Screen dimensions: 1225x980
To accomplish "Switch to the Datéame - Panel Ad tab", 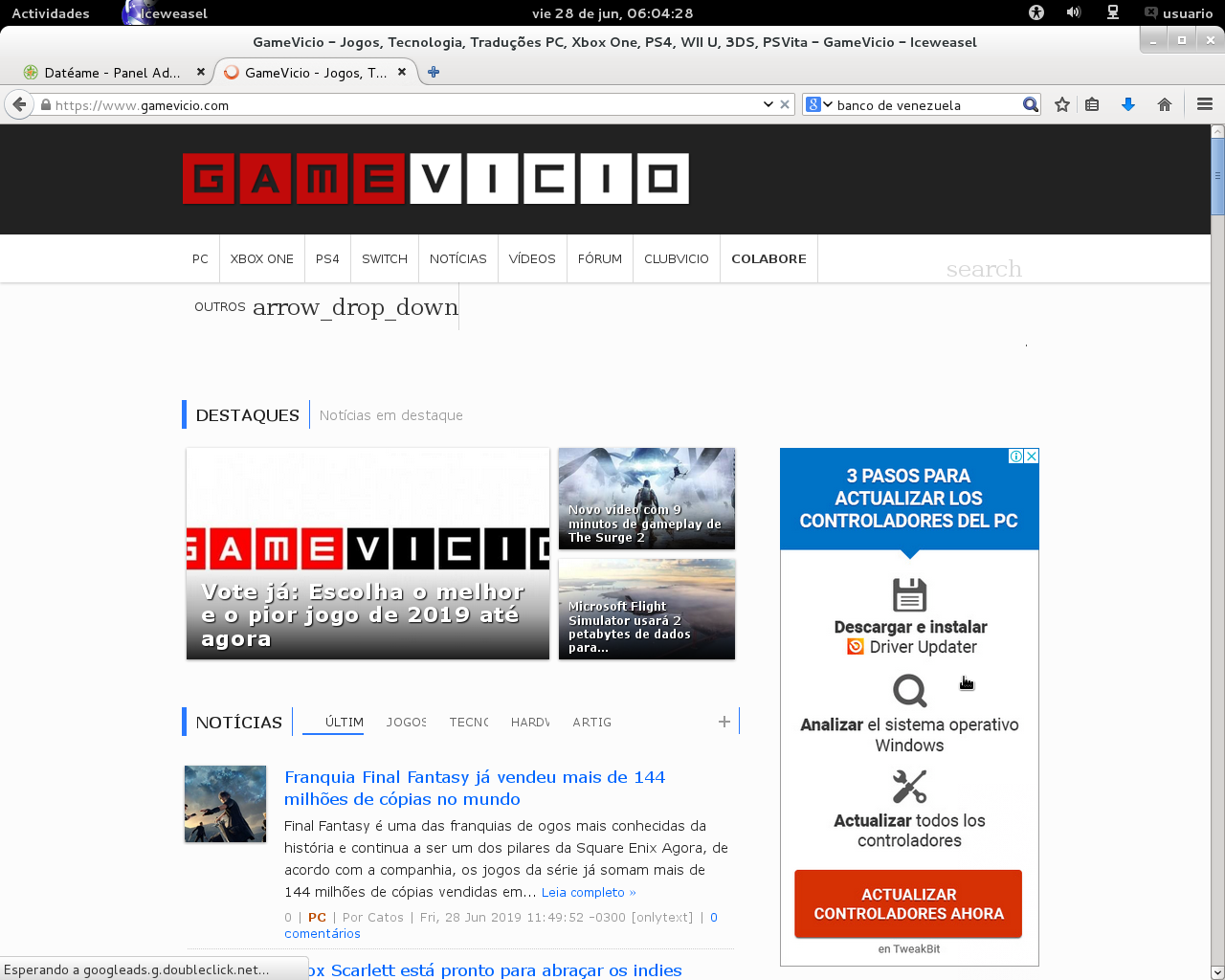I will (112, 72).
